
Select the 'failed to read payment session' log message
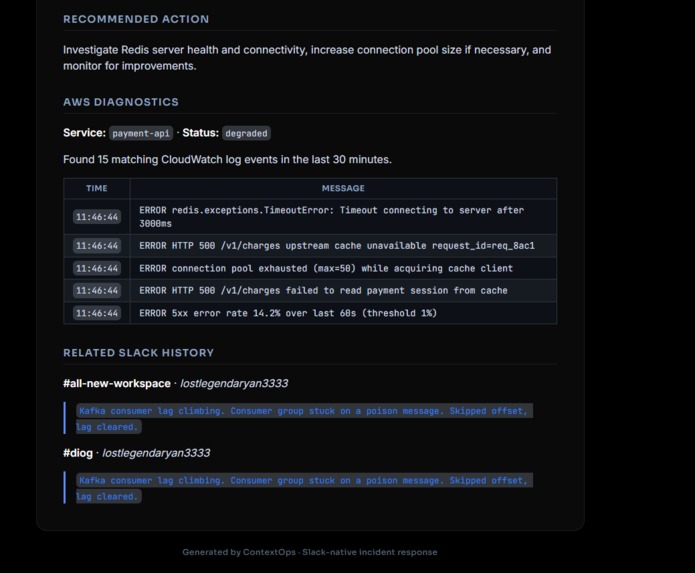[323, 291]
